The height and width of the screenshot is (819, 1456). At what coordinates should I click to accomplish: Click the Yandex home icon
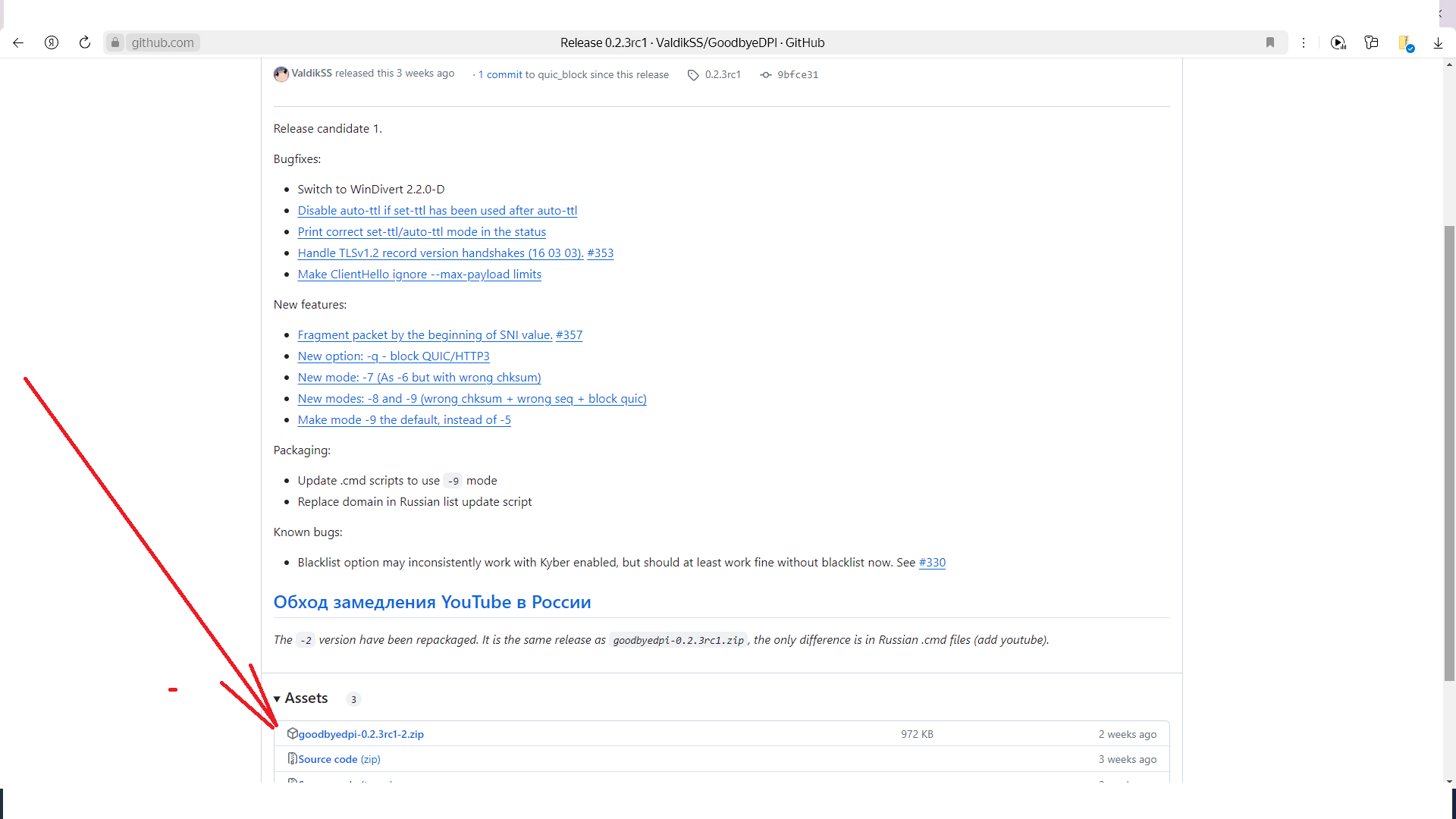click(x=52, y=42)
